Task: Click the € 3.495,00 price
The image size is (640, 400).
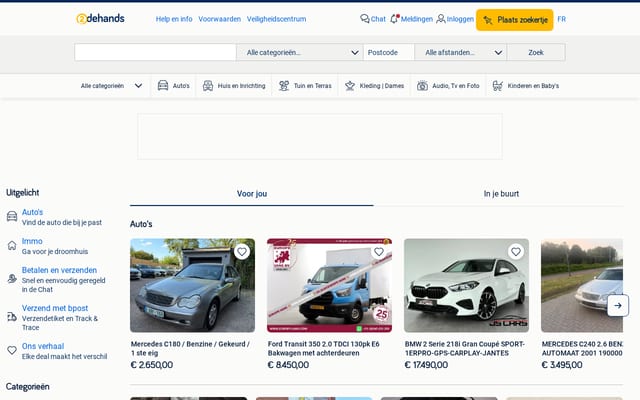Action: (562, 365)
